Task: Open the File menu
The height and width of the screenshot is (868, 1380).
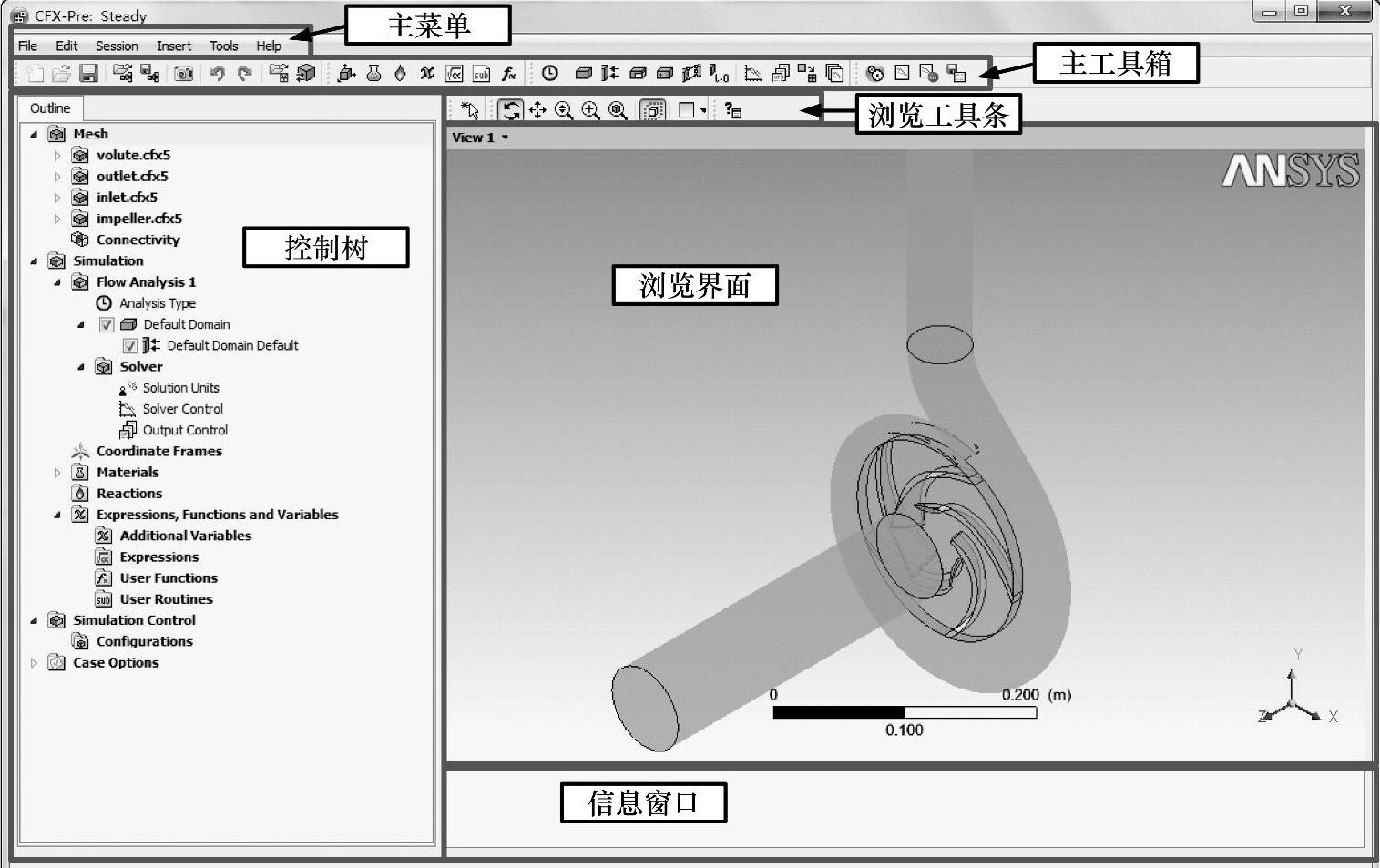Action: (x=27, y=46)
